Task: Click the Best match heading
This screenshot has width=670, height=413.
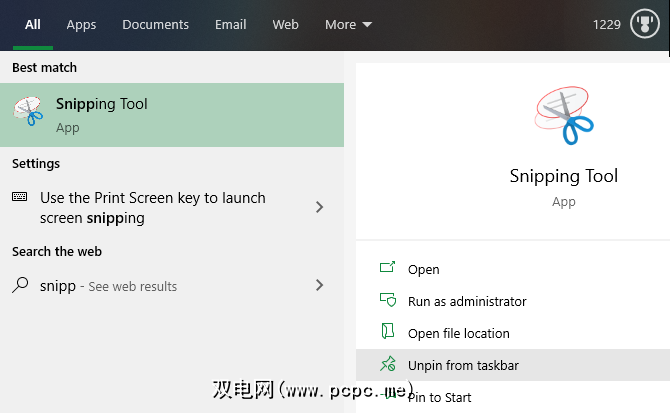Action: pyautogui.click(x=44, y=67)
